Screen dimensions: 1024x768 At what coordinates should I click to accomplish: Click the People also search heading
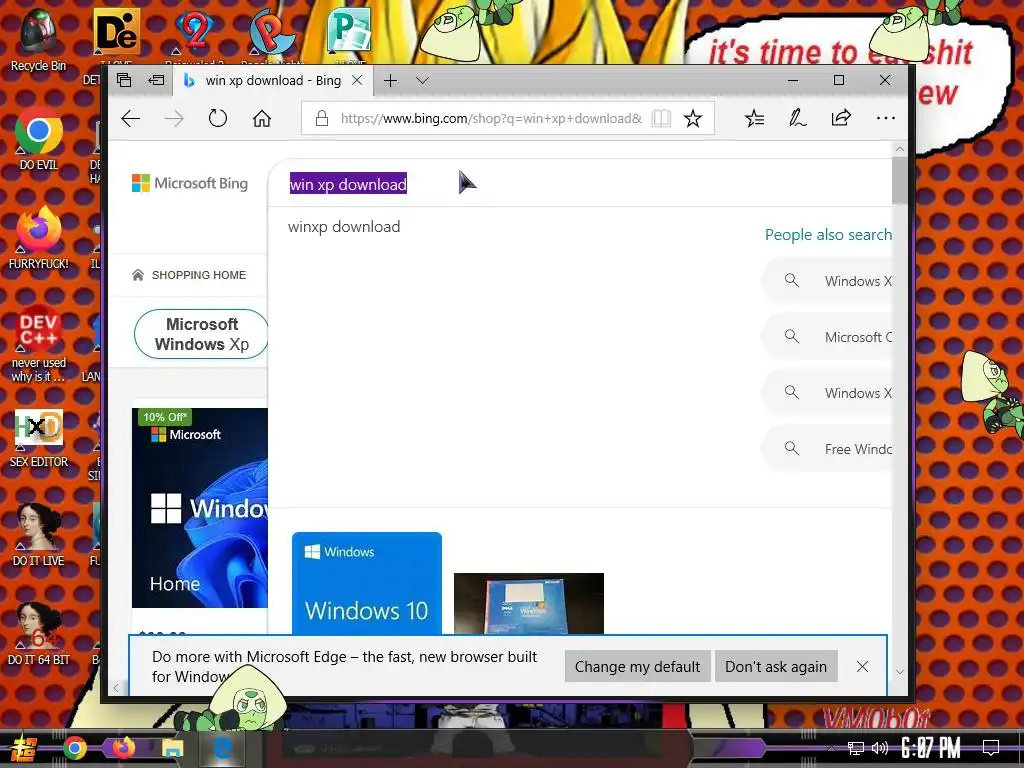828,234
